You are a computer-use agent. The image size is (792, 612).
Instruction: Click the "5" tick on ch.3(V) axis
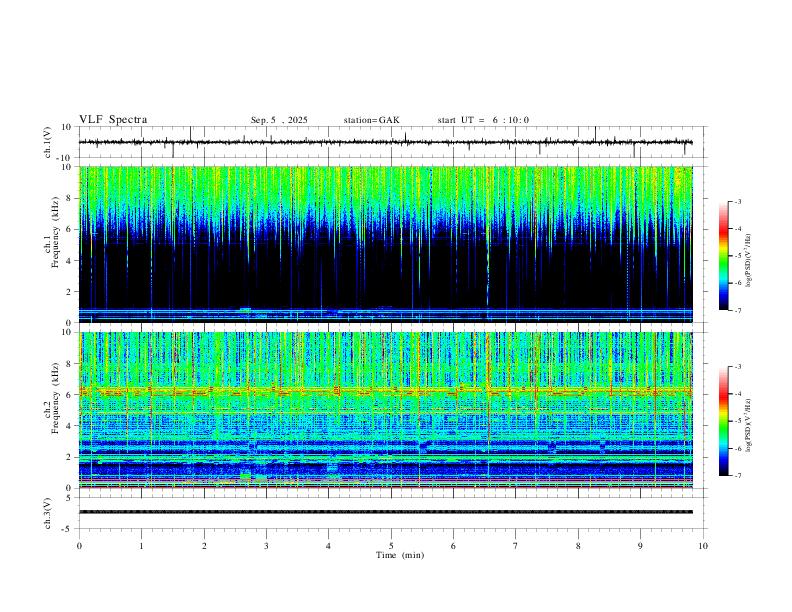pyautogui.click(x=69, y=497)
